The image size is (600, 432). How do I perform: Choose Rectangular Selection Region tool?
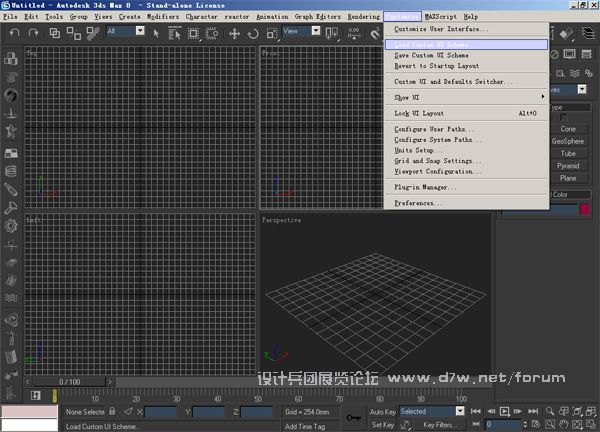click(194, 34)
